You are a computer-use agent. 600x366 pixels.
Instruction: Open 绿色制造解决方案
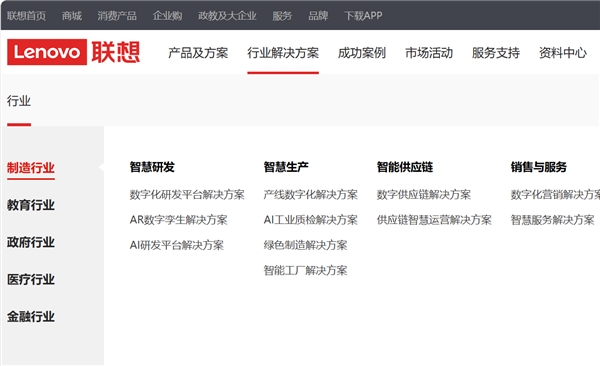click(305, 245)
